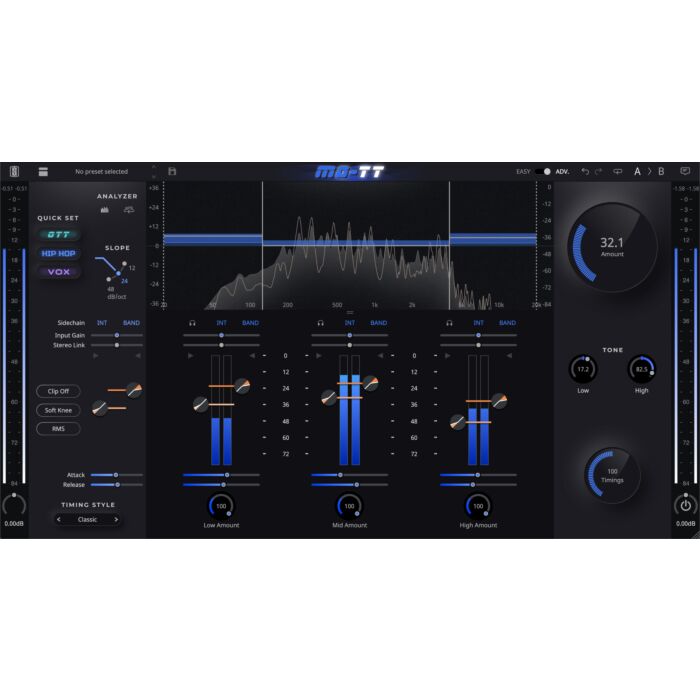Solo the low band with headphones icon

192,323
